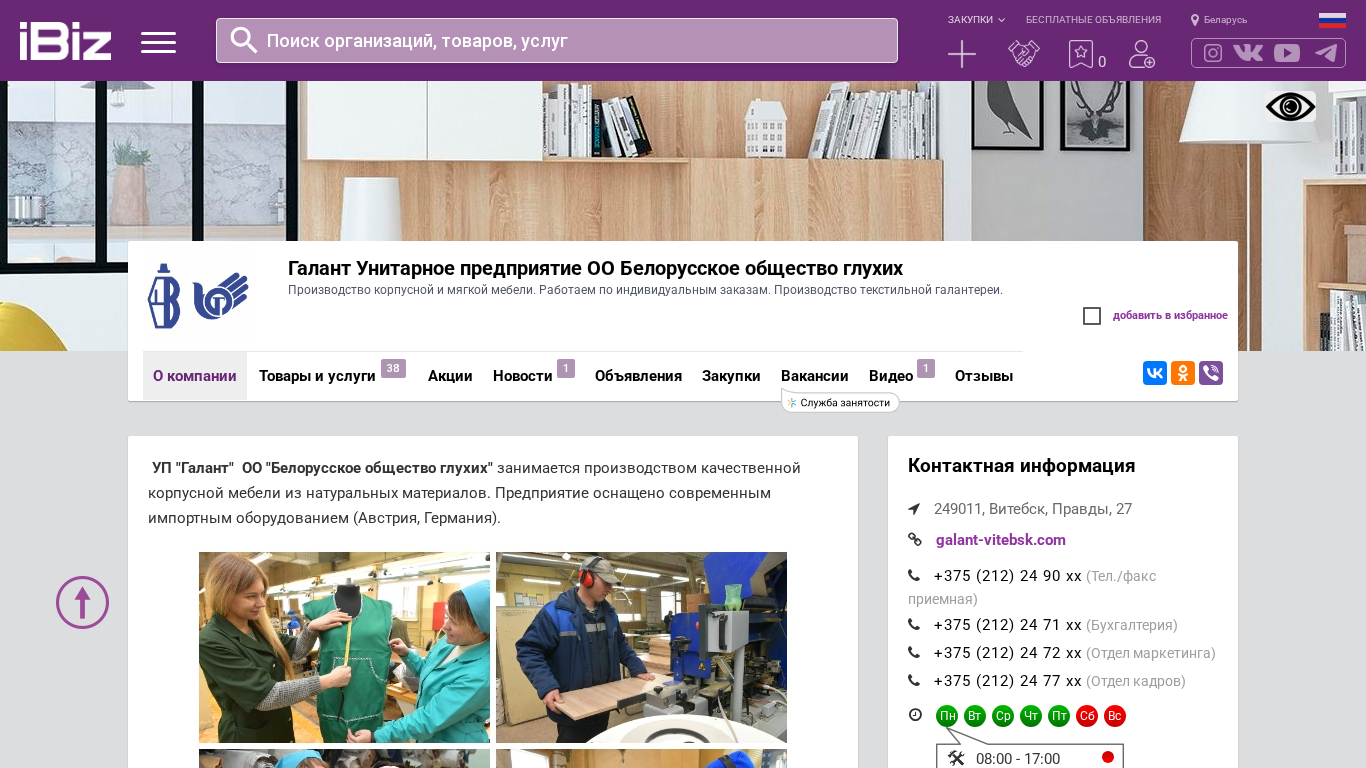
Task: Visit galant-vitebsk.com website link
Action: 1001,540
